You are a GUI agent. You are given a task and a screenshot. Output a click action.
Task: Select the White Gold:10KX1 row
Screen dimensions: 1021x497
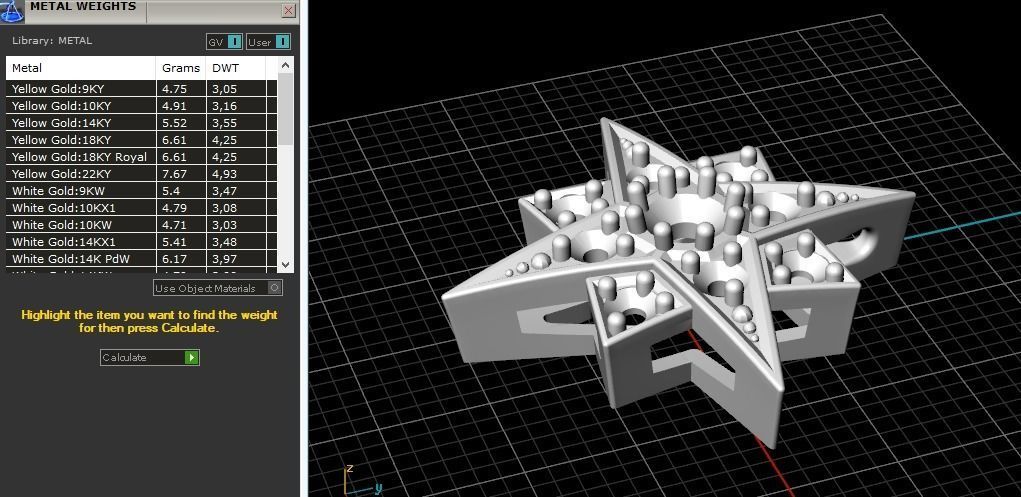point(141,208)
